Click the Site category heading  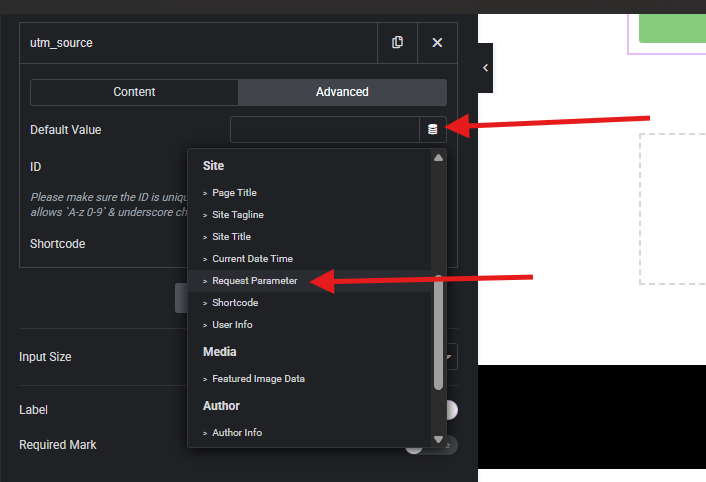[x=213, y=166]
